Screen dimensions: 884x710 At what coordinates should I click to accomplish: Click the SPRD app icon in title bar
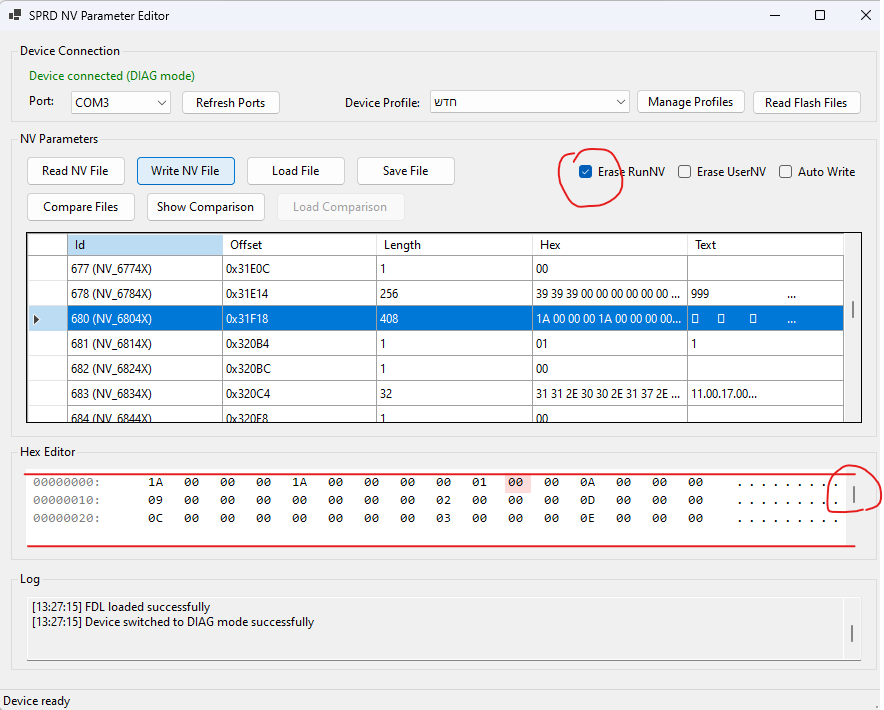pyautogui.click(x=15, y=15)
